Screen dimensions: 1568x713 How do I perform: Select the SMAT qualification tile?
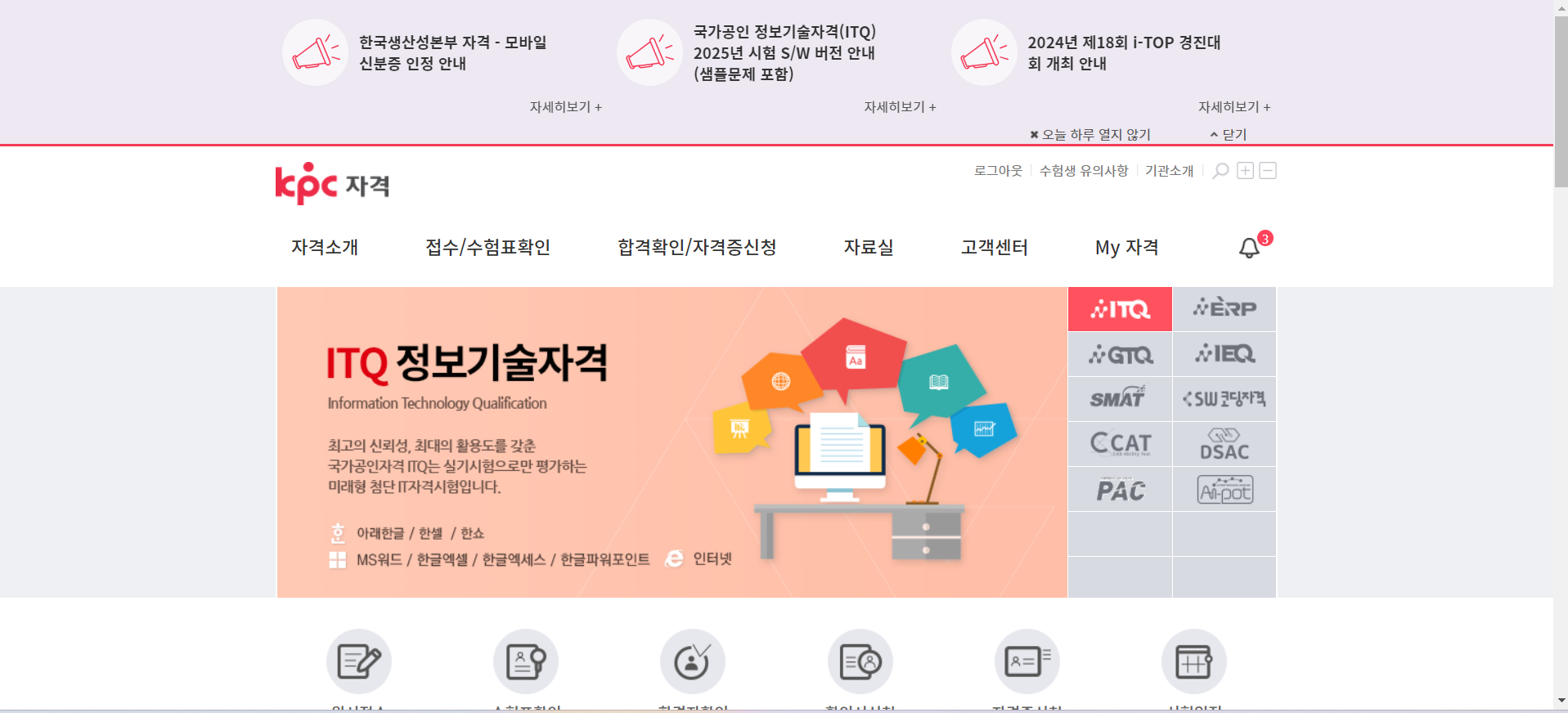pyautogui.click(x=1120, y=399)
